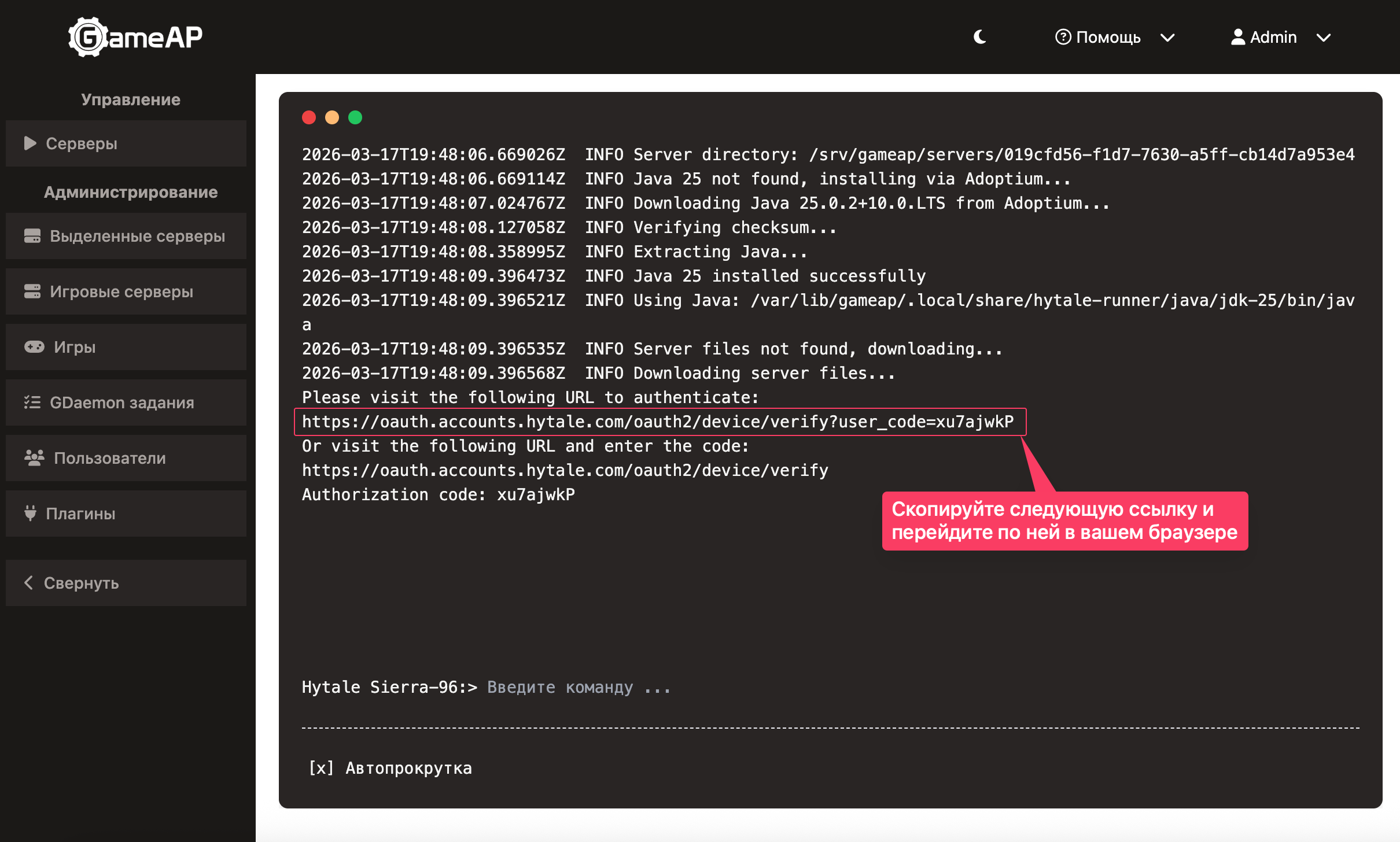Image resolution: width=1400 pixels, height=842 pixels.
Task: Toggle the Автопрокрутка checkbox
Action: click(321, 768)
